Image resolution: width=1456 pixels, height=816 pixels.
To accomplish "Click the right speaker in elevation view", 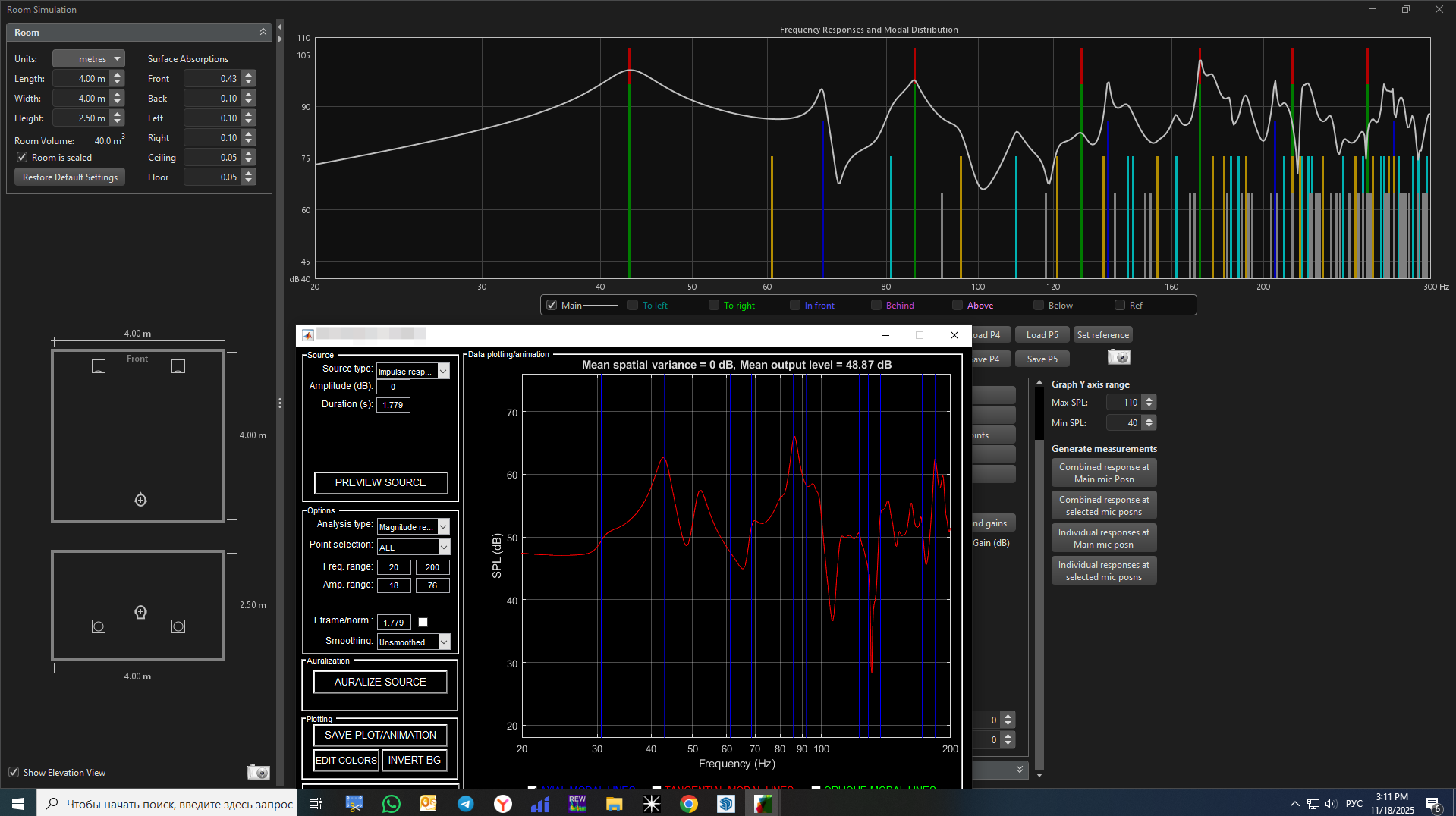I will coord(178,626).
